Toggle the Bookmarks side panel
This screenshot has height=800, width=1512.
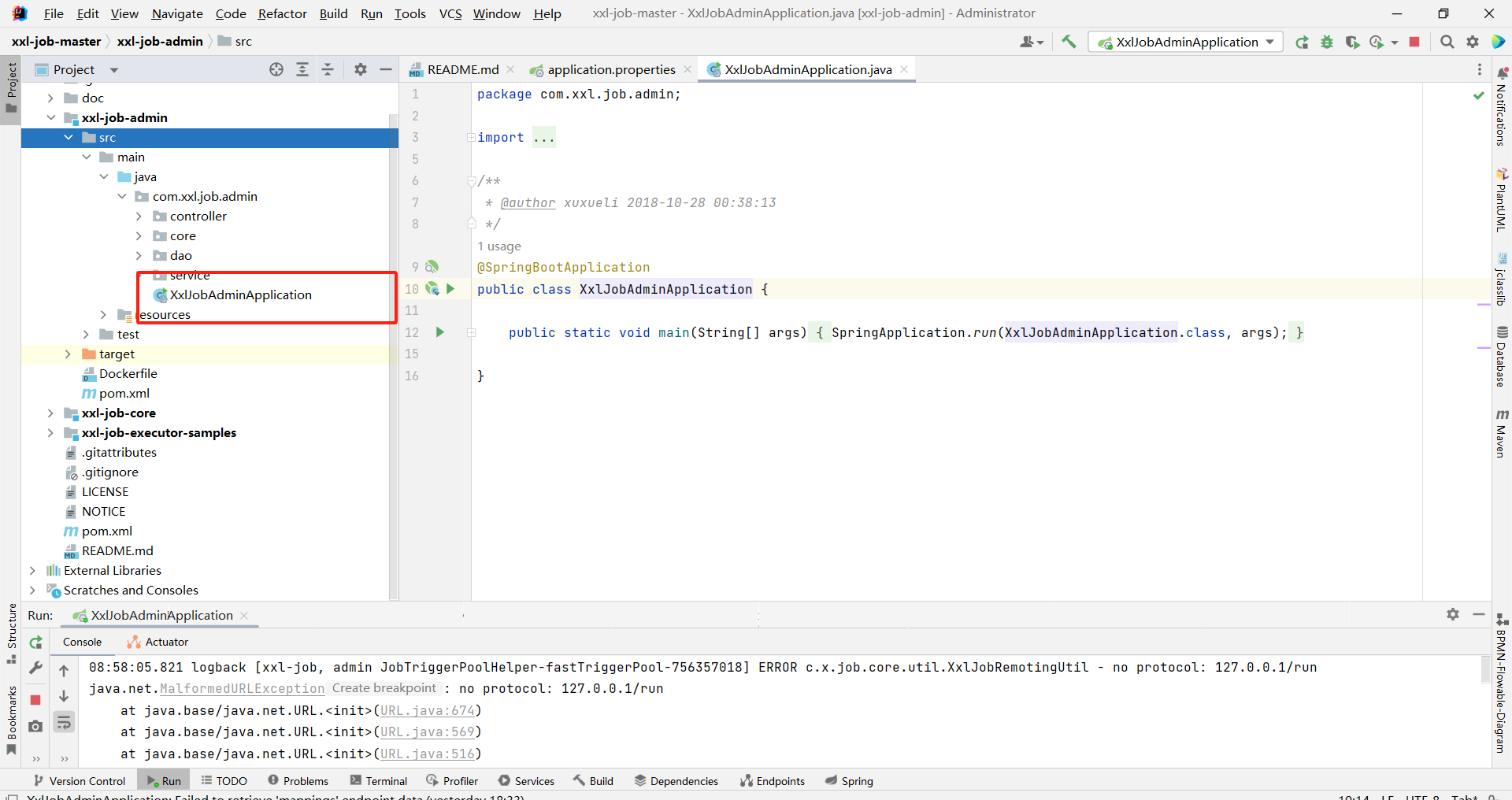point(12,720)
